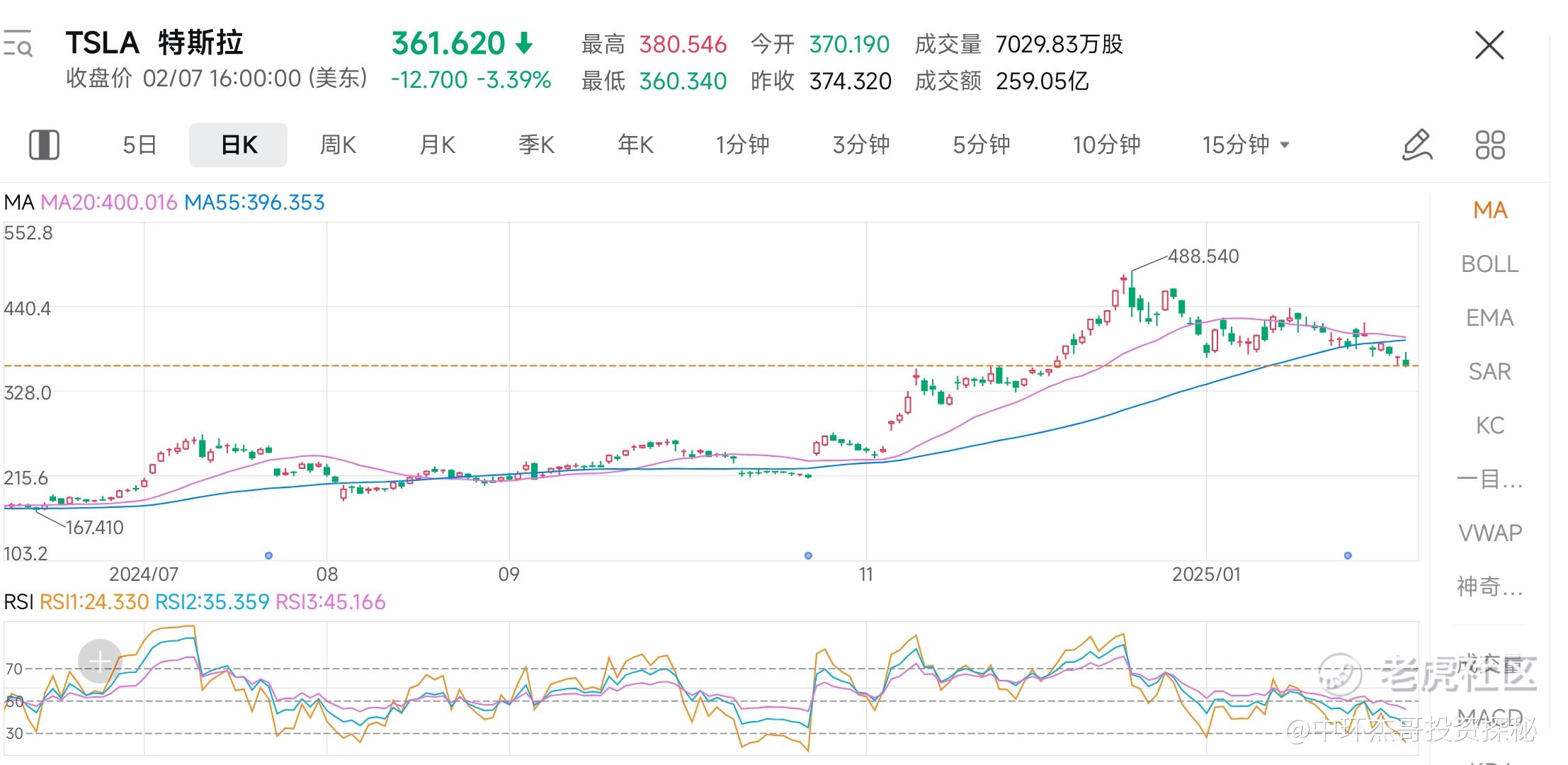
Task: Click the gray plus circle on RSI
Action: (x=100, y=662)
